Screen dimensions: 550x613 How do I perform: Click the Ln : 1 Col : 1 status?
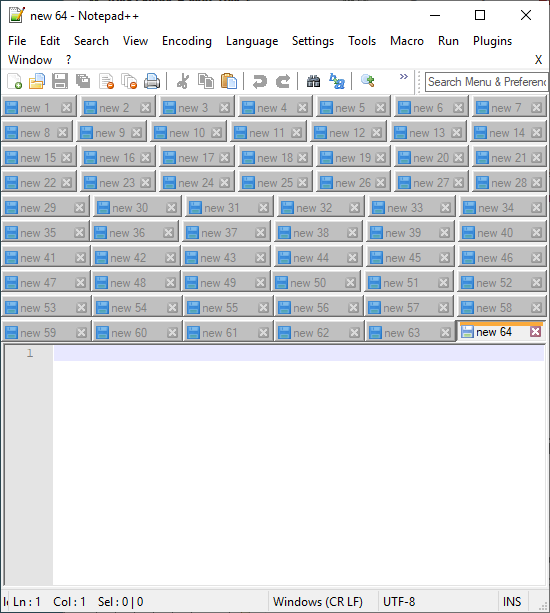[49, 601]
